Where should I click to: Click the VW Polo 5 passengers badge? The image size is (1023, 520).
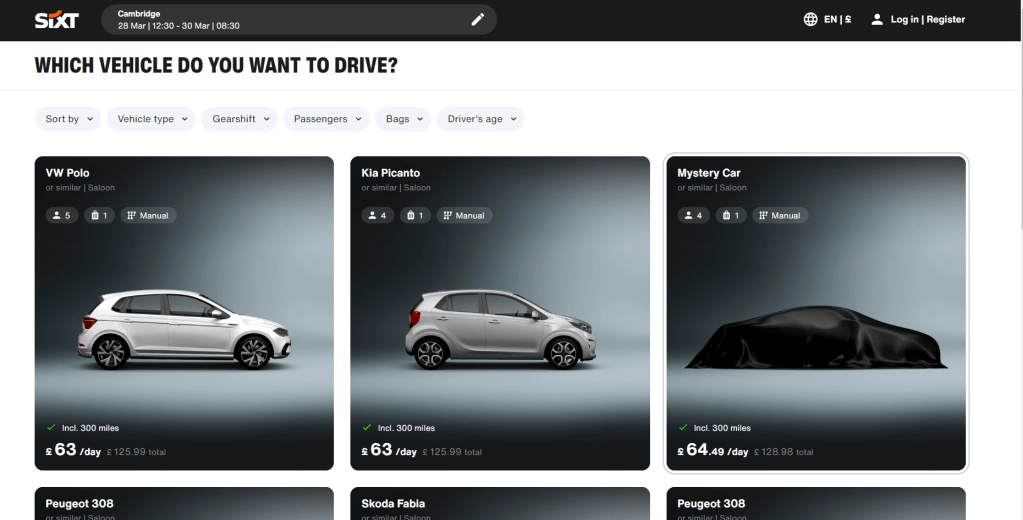62,215
